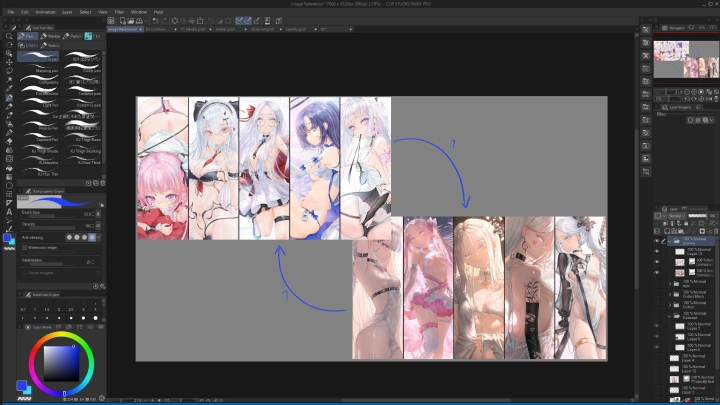Click the border effect circle icon in Layer Property

(690, 120)
